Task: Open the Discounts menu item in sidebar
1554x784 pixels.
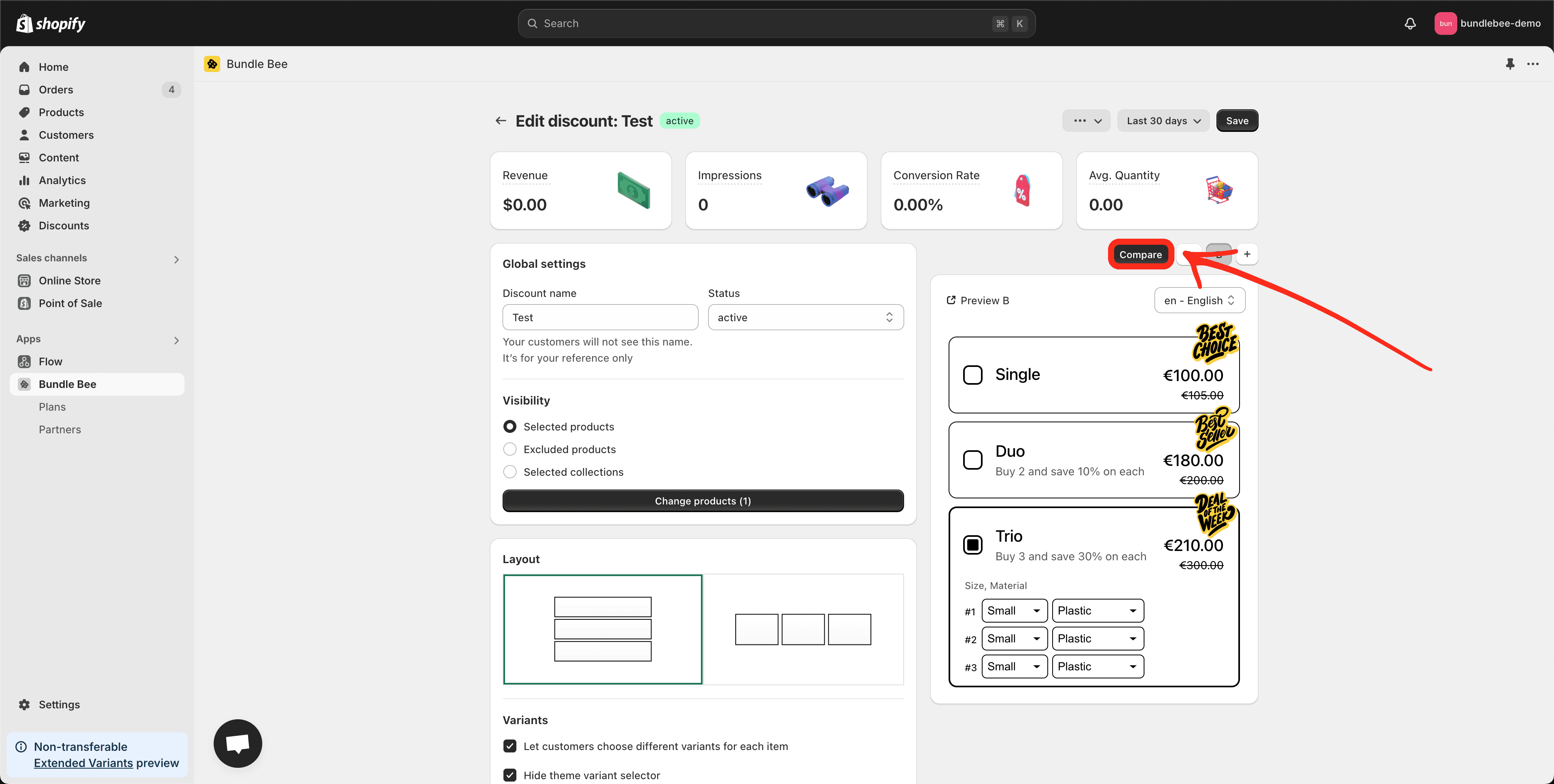Action: (x=64, y=225)
